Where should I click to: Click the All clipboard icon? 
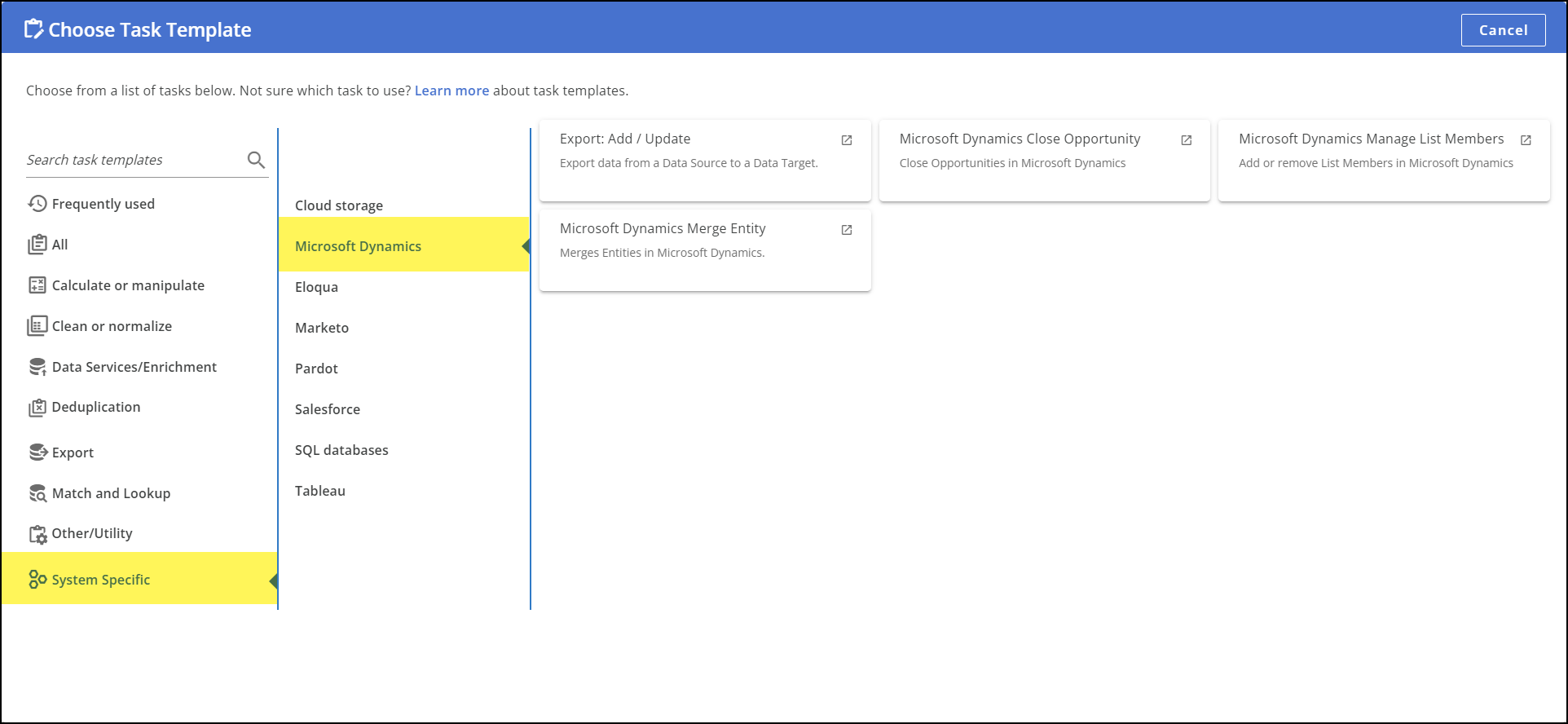click(37, 245)
